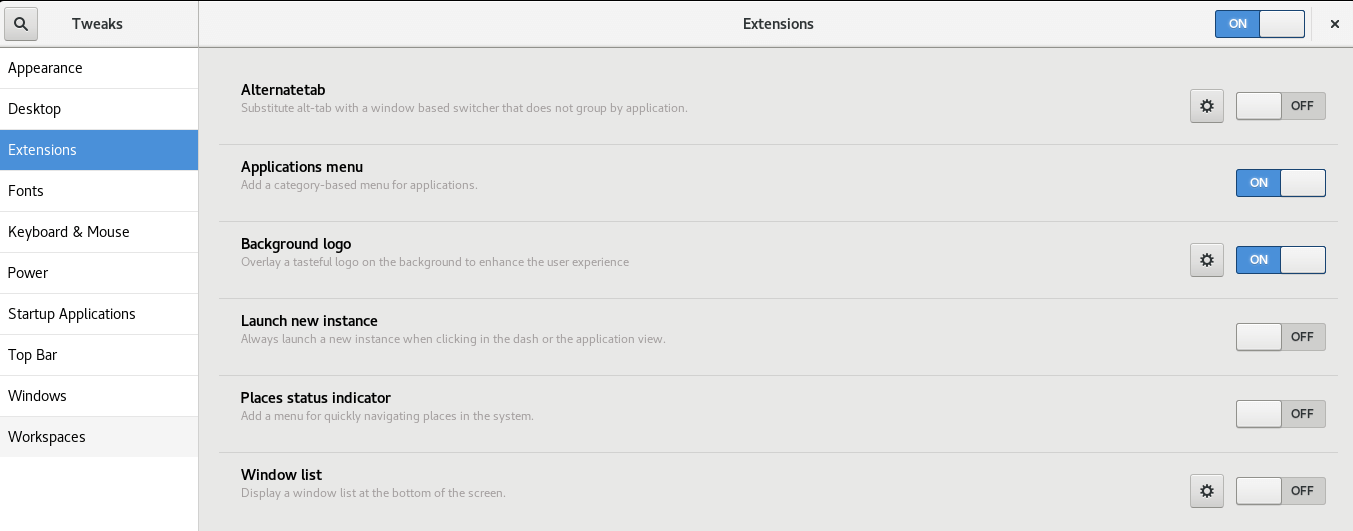Turn off the global Extensions switch
The width and height of the screenshot is (1353, 531).
coord(1260,24)
